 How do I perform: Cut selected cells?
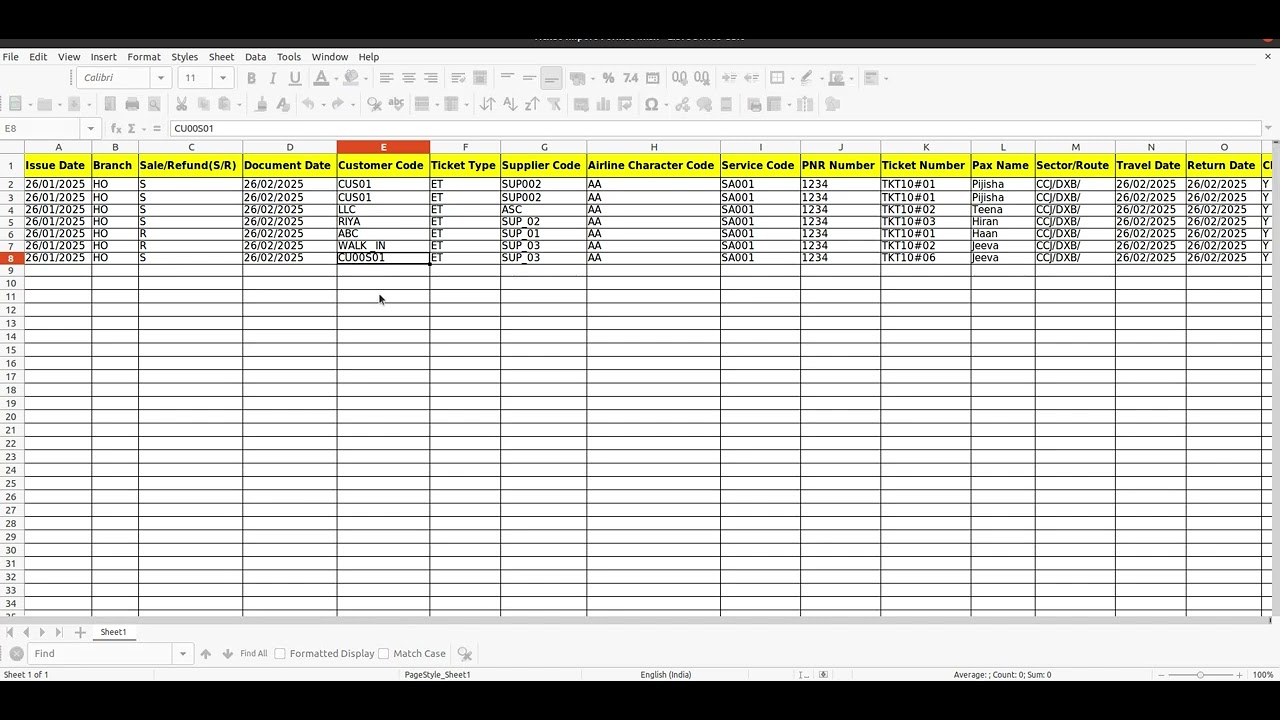181,104
